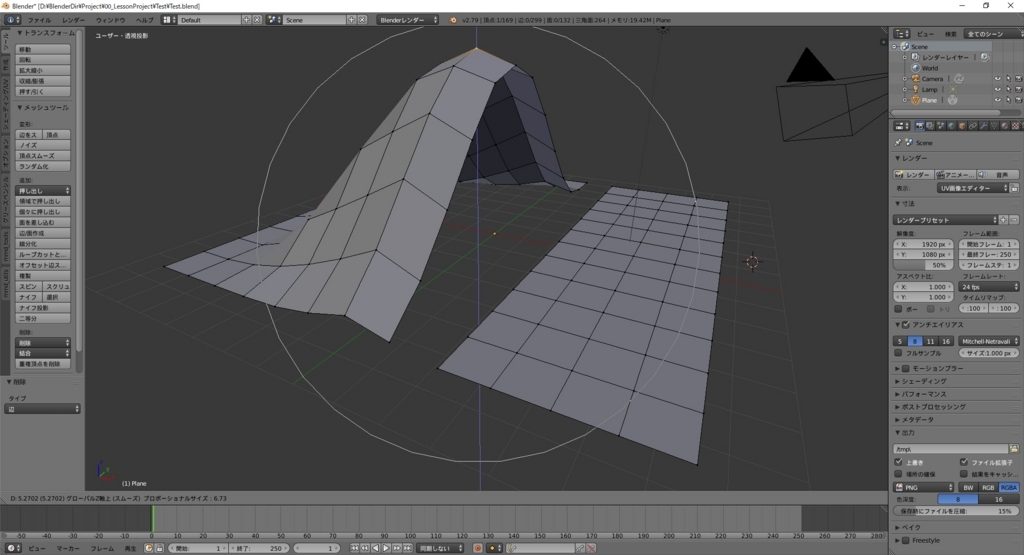1024x555 pixels.
Task: Click the 移動 translate button
Action: click(x=43, y=49)
